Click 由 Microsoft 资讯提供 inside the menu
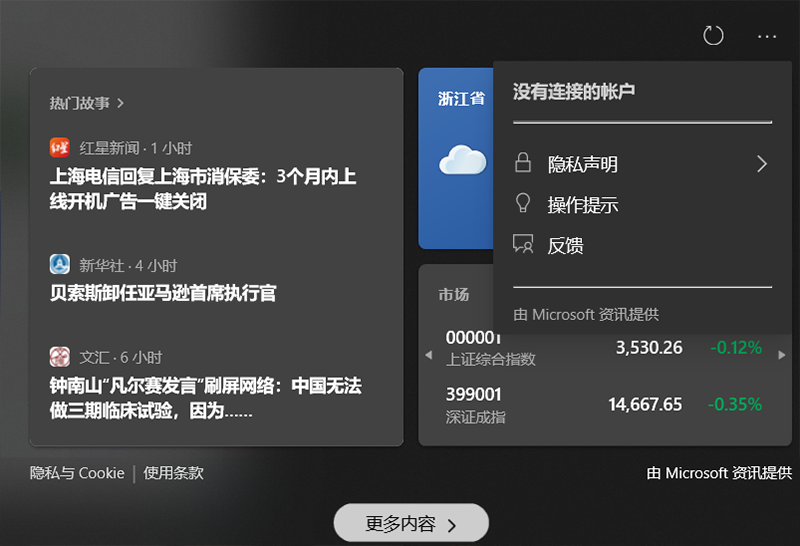The height and width of the screenshot is (546, 800). click(586, 314)
